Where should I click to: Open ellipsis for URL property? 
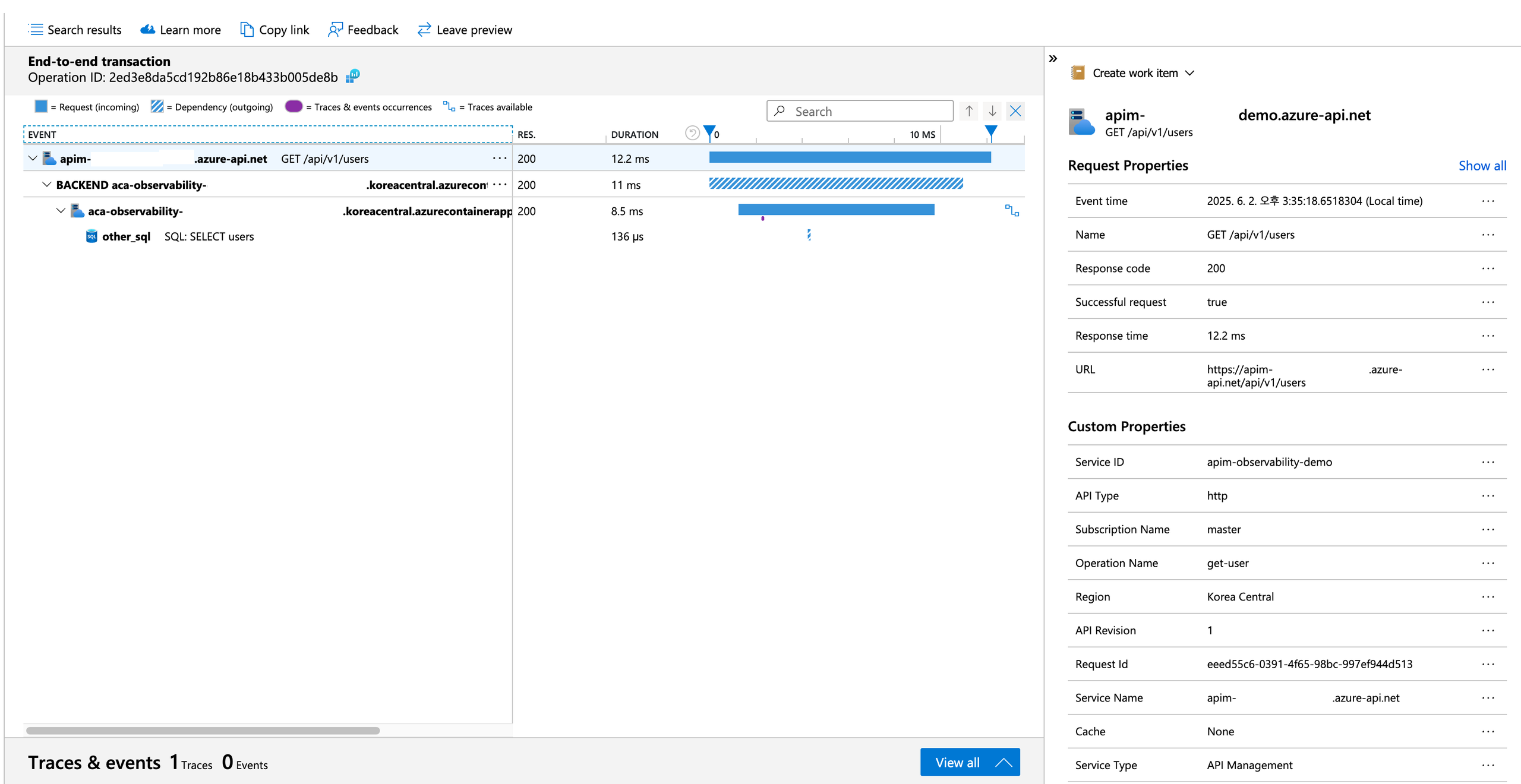tap(1488, 369)
